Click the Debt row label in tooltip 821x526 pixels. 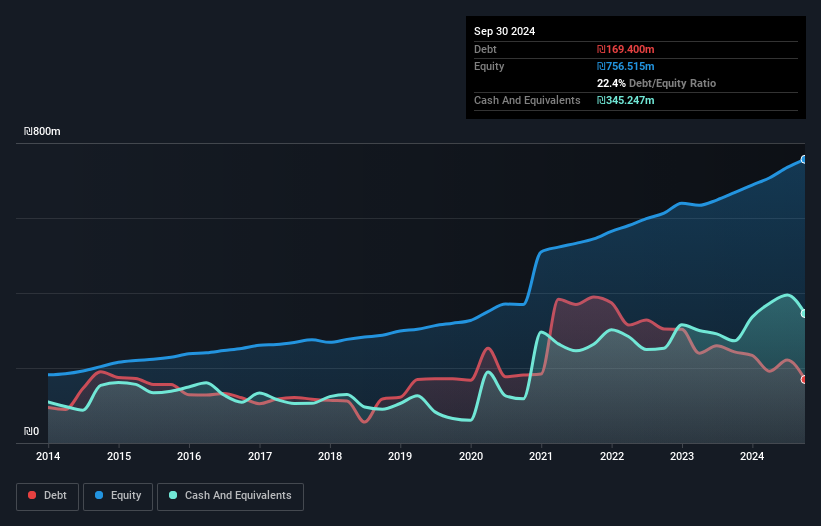(485, 49)
